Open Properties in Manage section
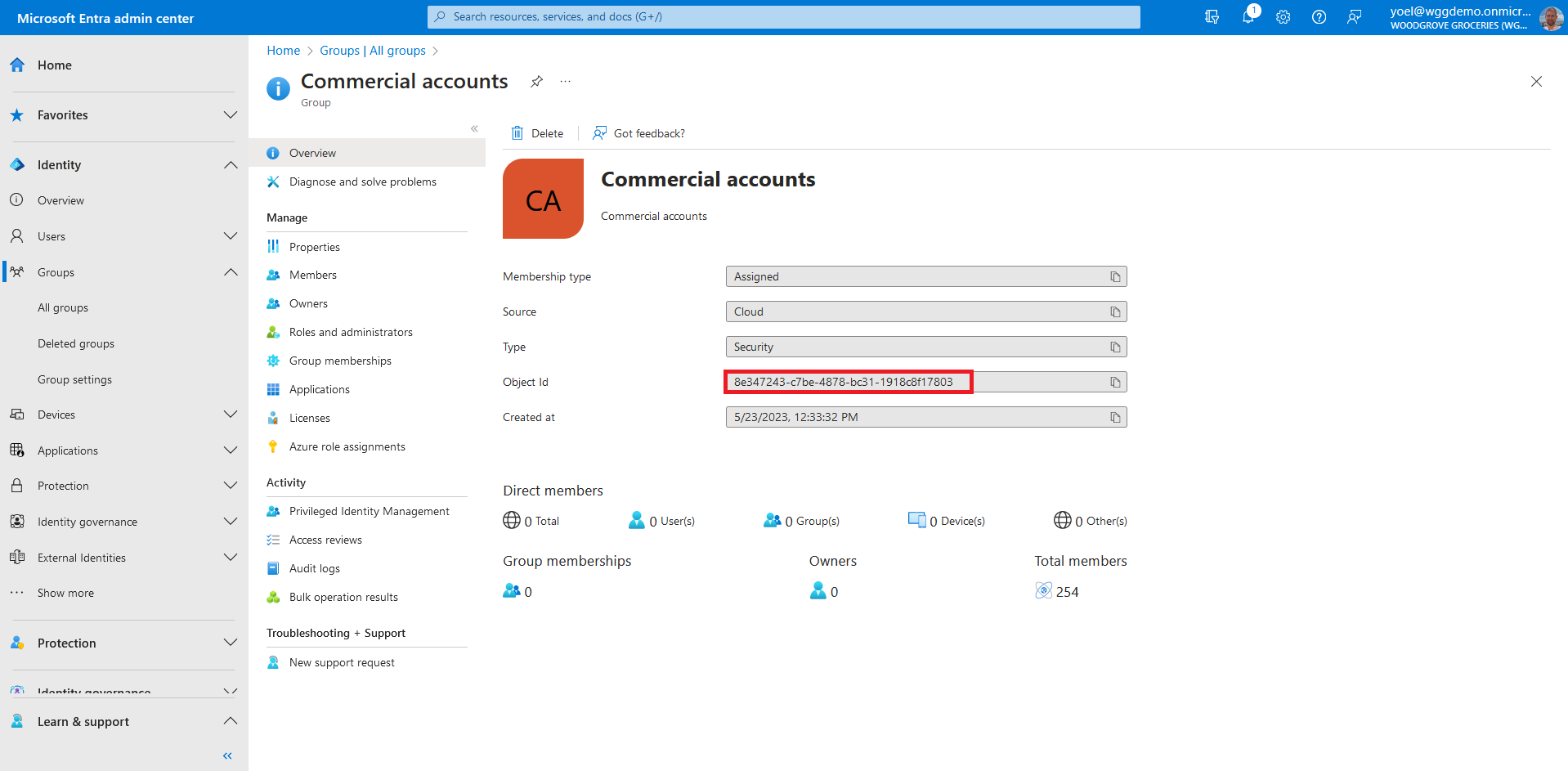This screenshot has width=1568, height=771. [x=314, y=247]
